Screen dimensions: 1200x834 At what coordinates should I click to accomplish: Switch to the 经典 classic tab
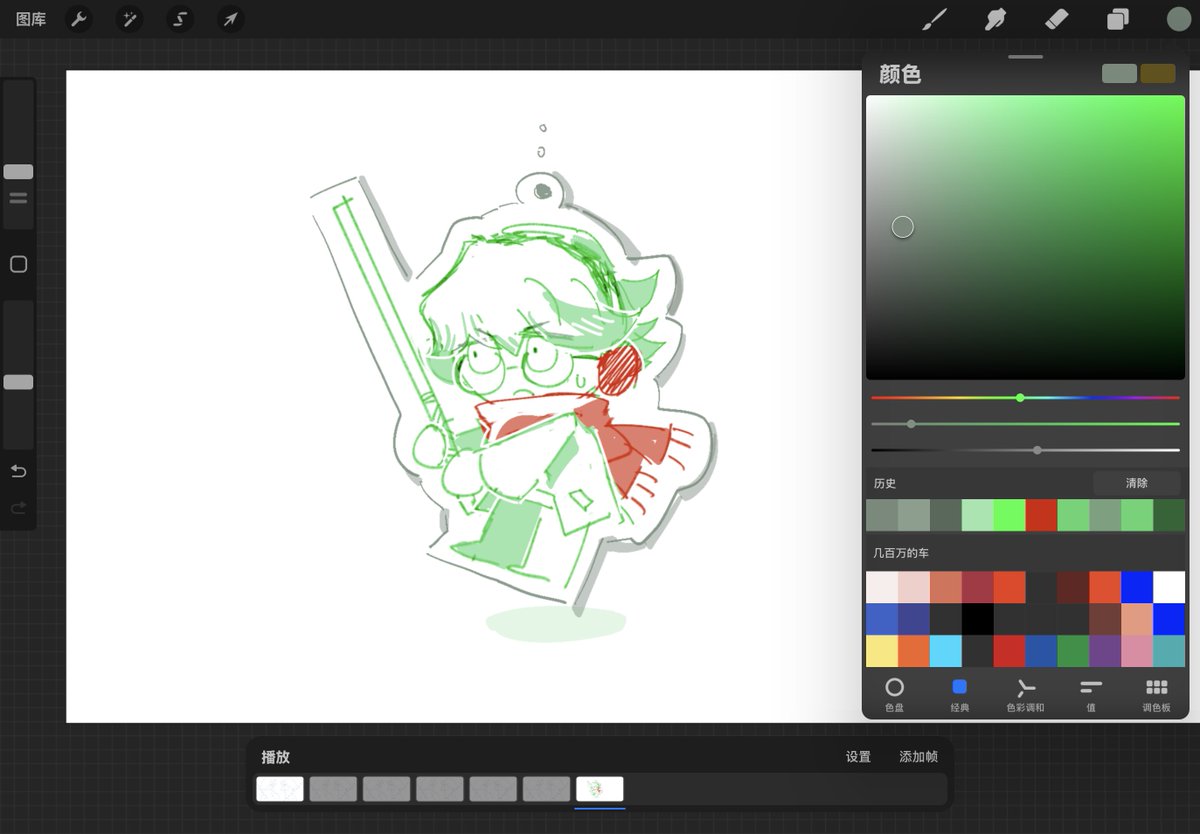click(x=960, y=695)
